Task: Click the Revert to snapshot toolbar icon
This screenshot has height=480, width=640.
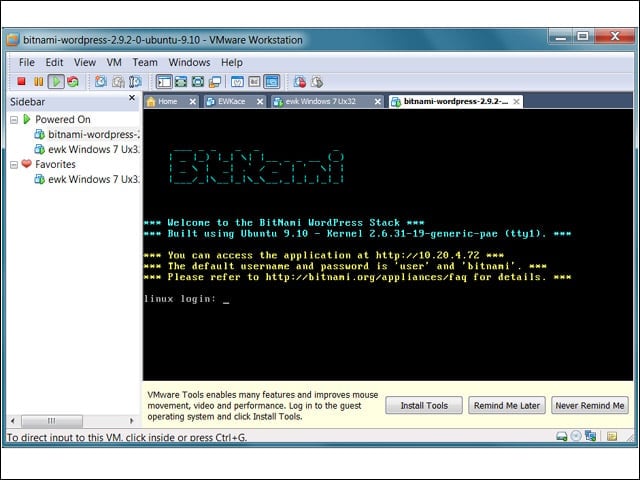Action: 118,82
